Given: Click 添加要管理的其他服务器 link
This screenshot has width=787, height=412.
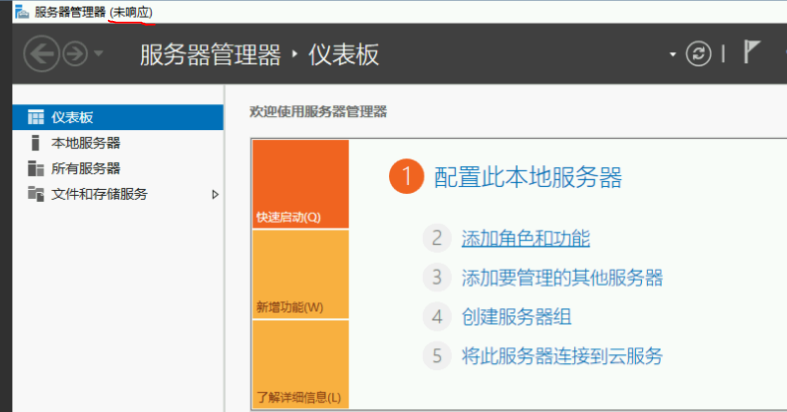Looking at the screenshot, I should coord(562,278).
